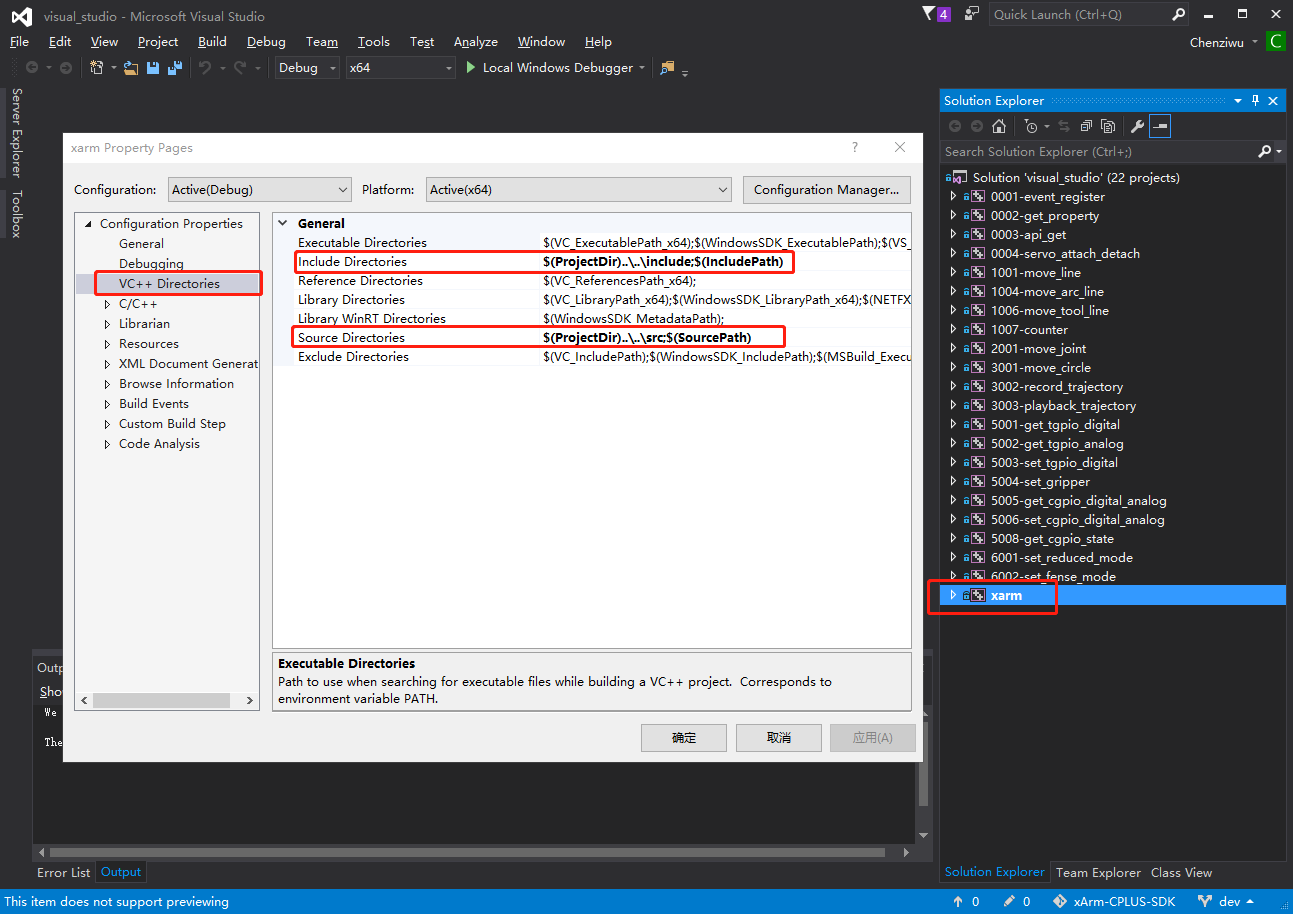Open the Debug solution configuration dropdown
Image resolution: width=1293 pixels, height=914 pixels.
[x=307, y=68]
